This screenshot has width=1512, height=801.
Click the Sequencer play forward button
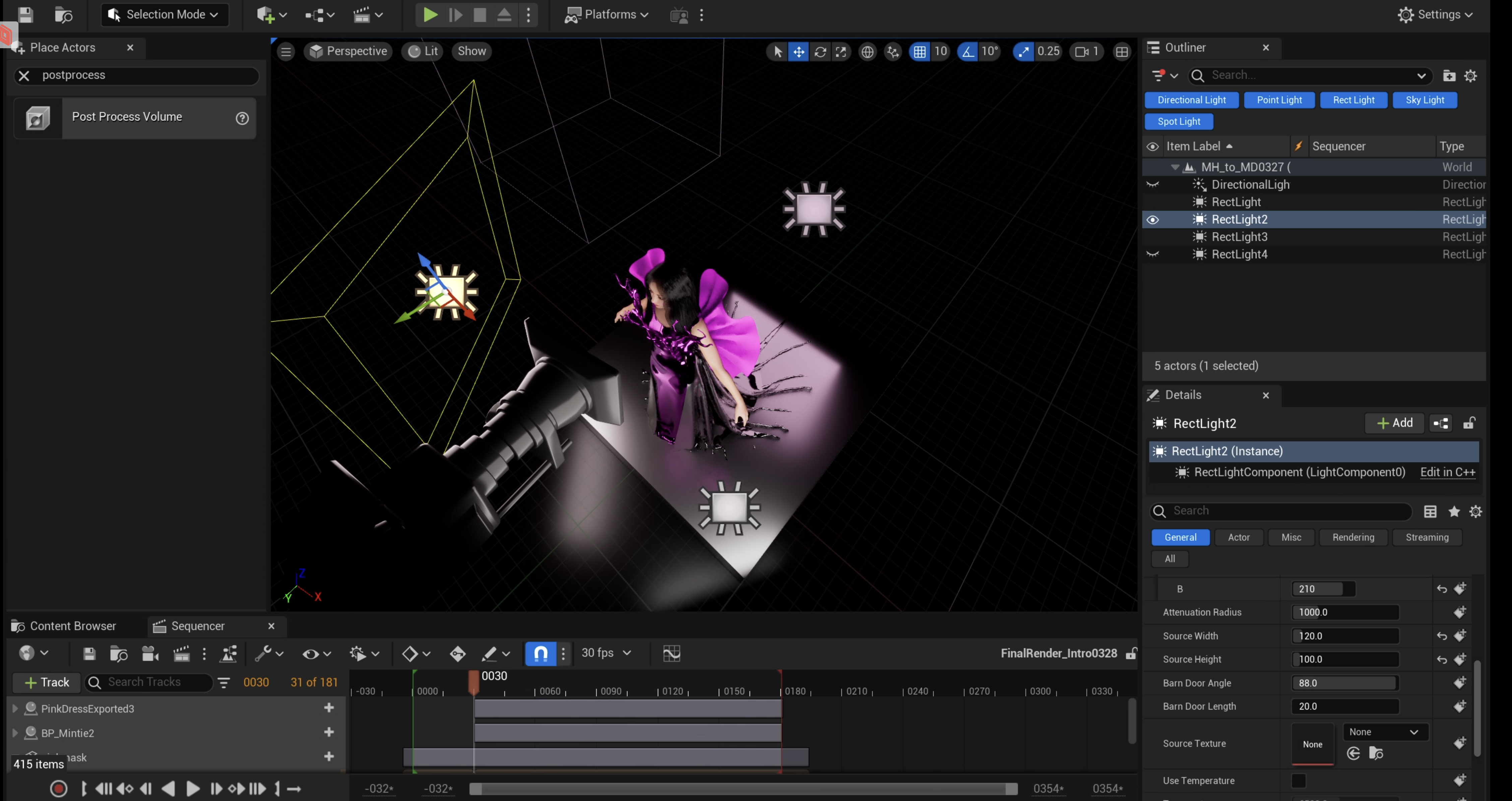[x=193, y=788]
